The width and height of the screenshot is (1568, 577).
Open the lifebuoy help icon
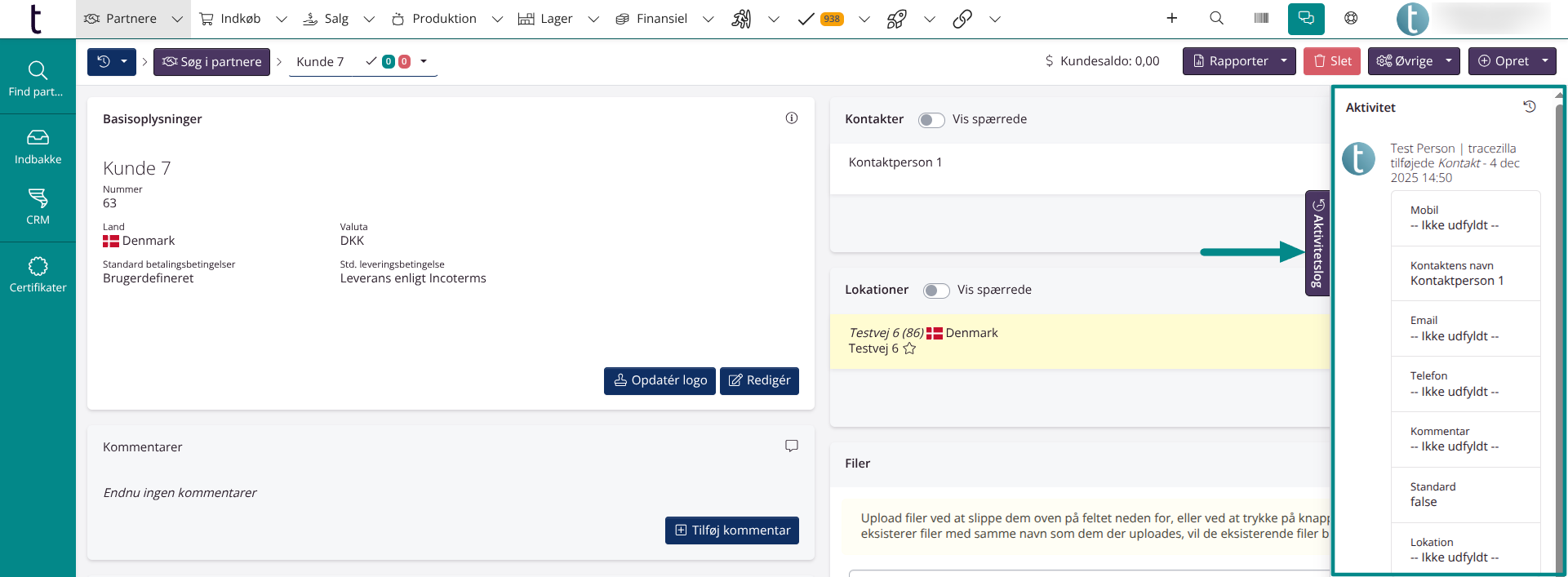1351,18
